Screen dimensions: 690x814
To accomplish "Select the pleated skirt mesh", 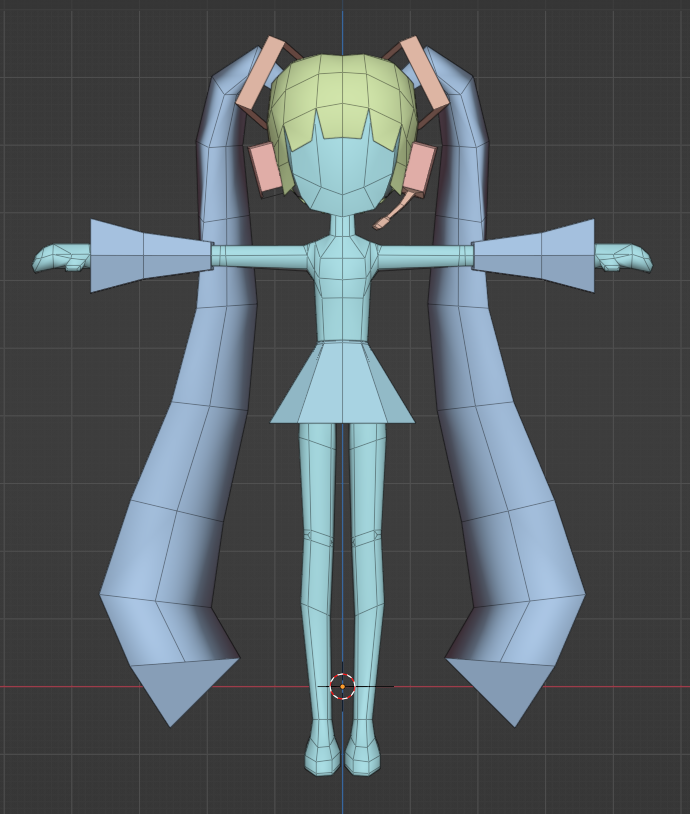I will (x=342, y=382).
